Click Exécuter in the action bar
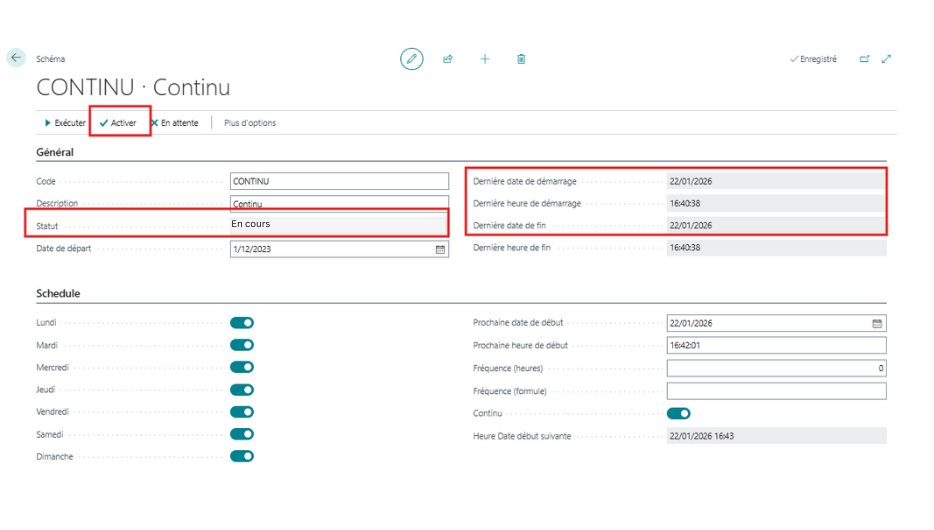 pyautogui.click(x=65, y=123)
